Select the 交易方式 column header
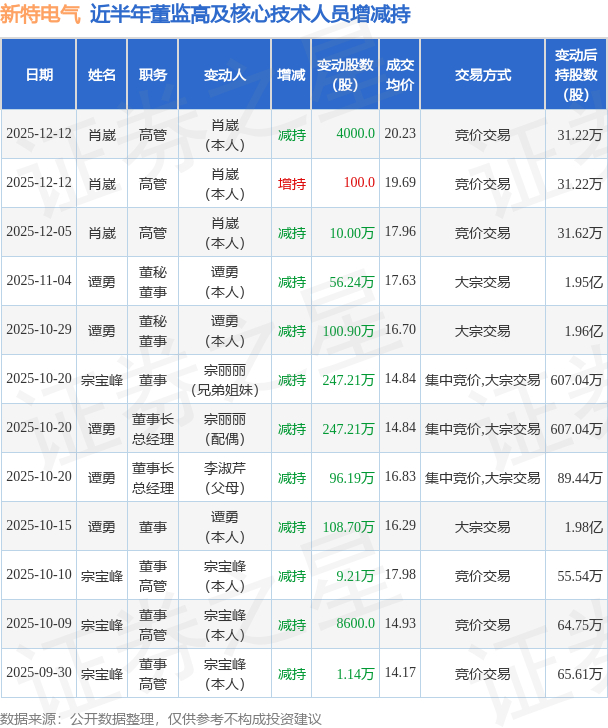 tap(483, 75)
